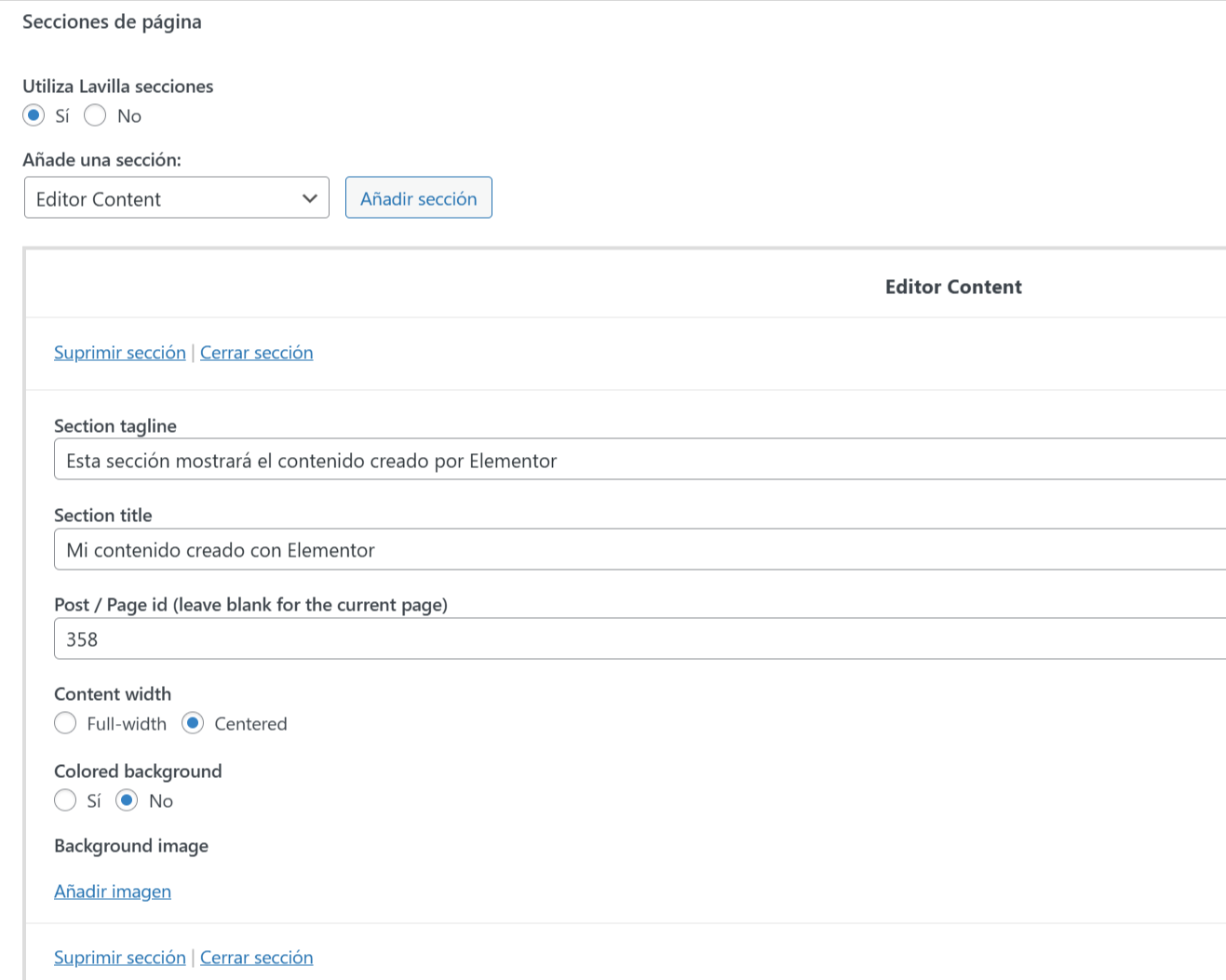Click Cerrar sección link above Section tagline
This screenshot has height=980, width=1226.
(x=256, y=353)
